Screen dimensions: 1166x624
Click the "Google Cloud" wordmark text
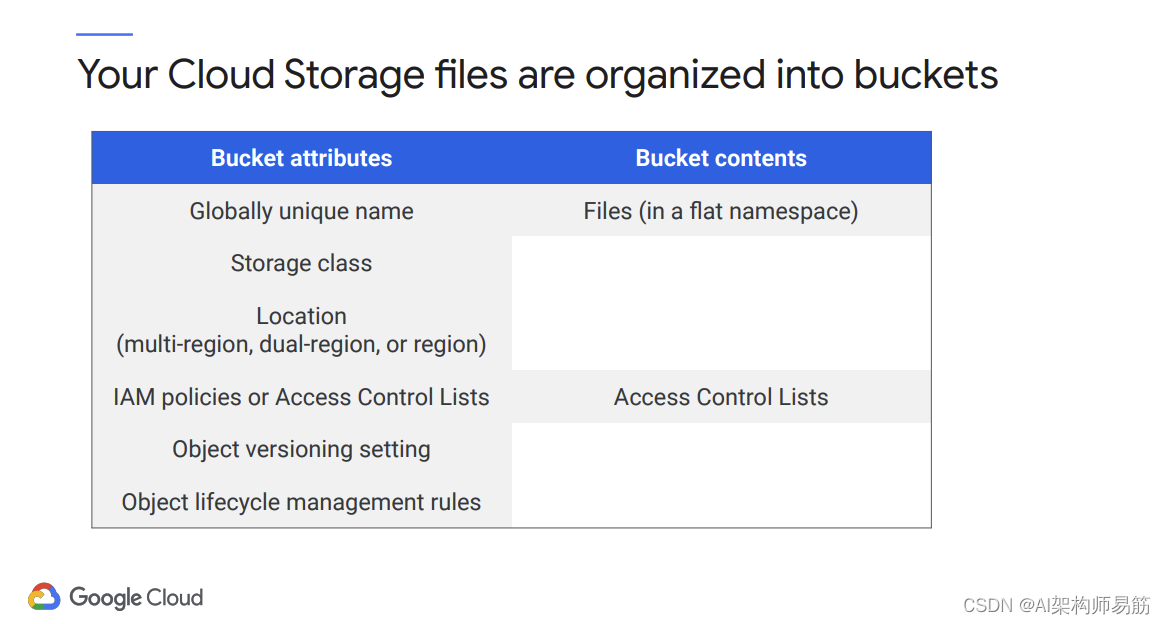(136, 598)
